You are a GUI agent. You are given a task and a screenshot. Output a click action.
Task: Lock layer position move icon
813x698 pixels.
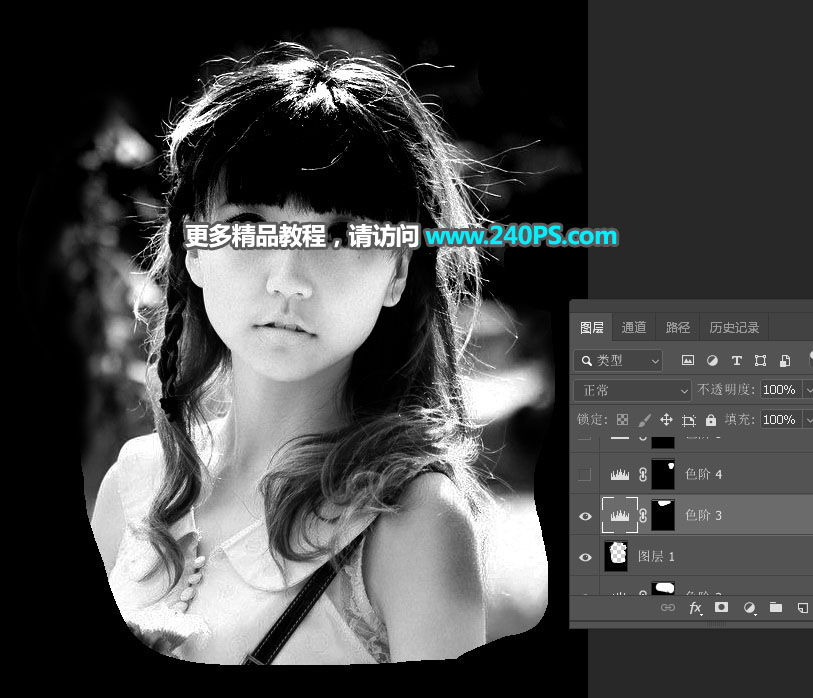point(666,420)
